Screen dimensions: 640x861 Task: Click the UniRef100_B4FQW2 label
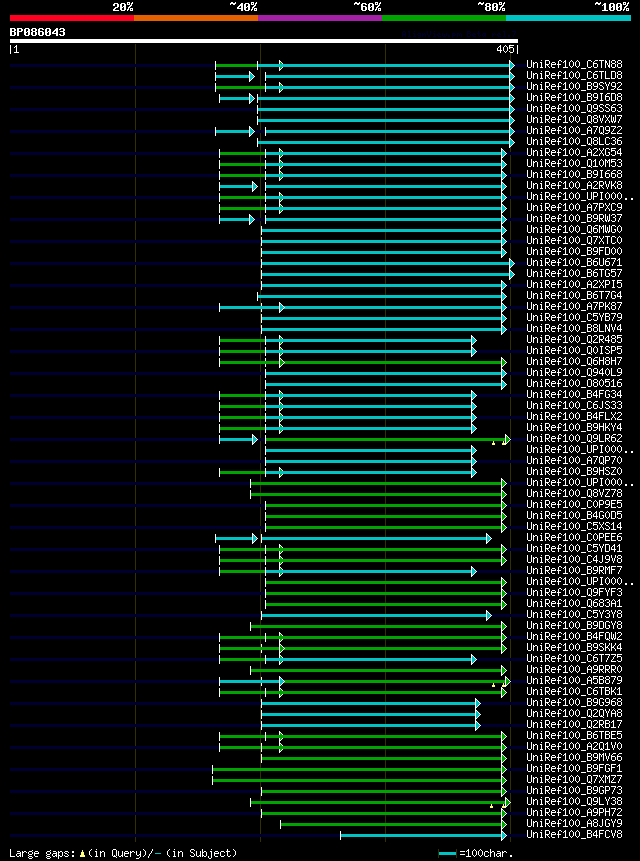coord(574,636)
